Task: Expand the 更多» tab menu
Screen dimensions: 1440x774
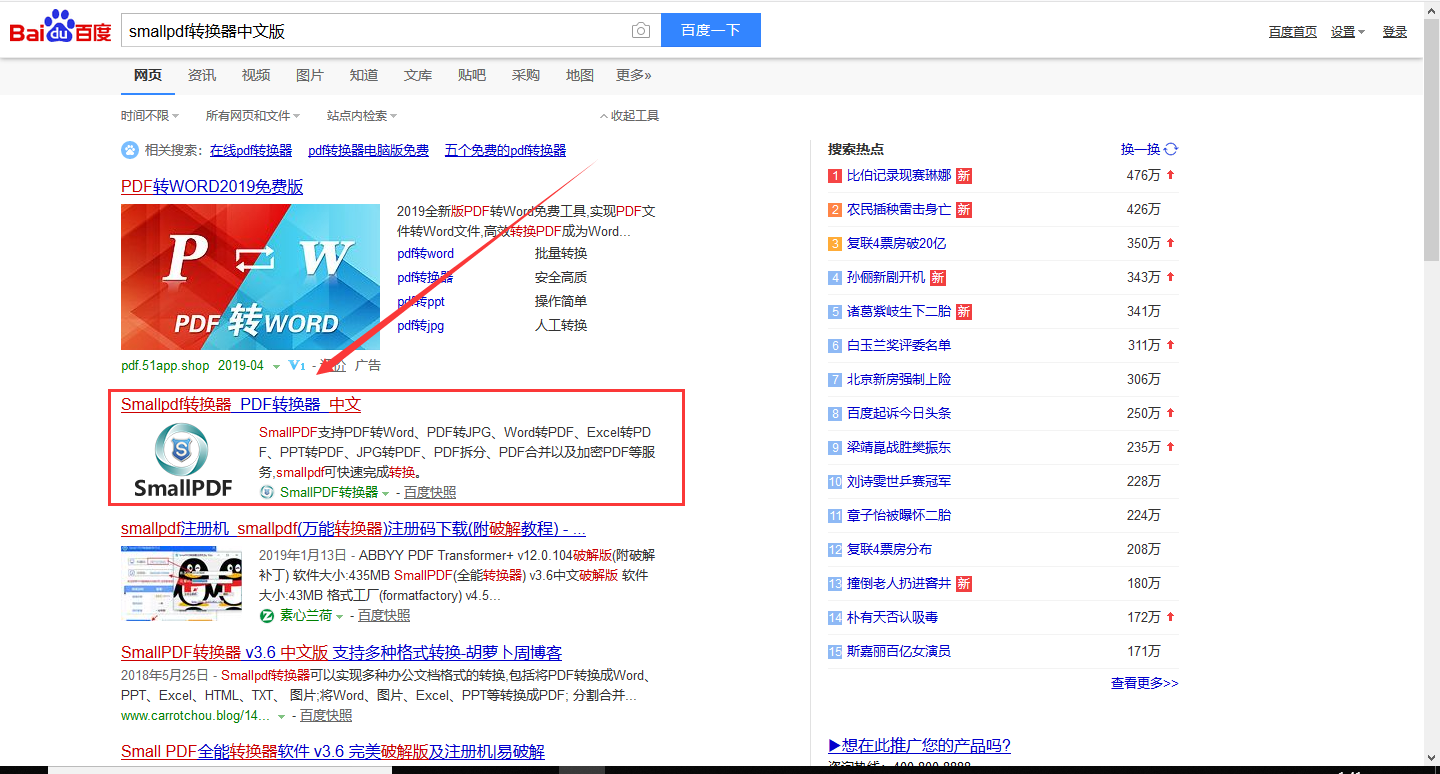Action: pyautogui.click(x=634, y=75)
